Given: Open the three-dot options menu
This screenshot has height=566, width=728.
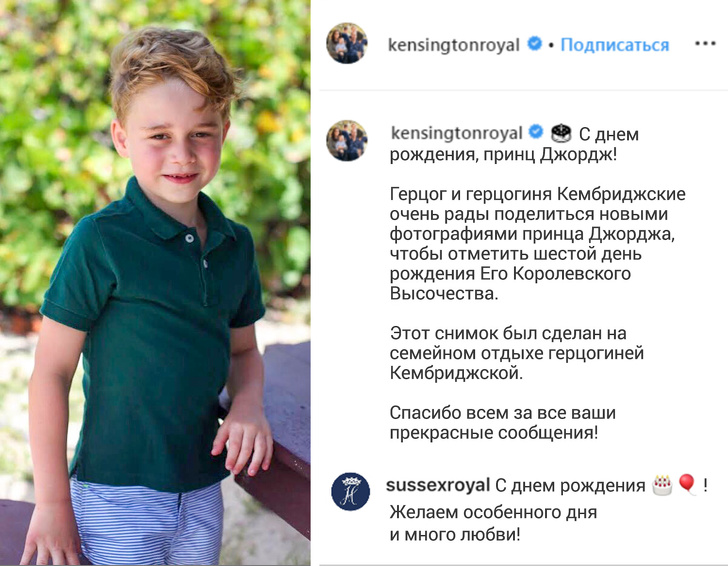Looking at the screenshot, I should pyautogui.click(x=705, y=44).
